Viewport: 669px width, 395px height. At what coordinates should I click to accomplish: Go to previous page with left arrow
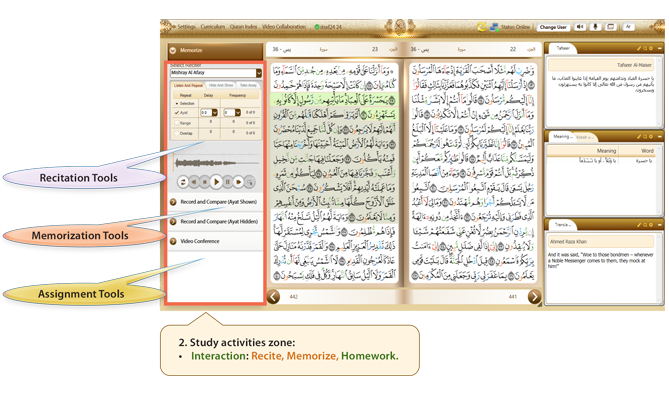coord(273,296)
